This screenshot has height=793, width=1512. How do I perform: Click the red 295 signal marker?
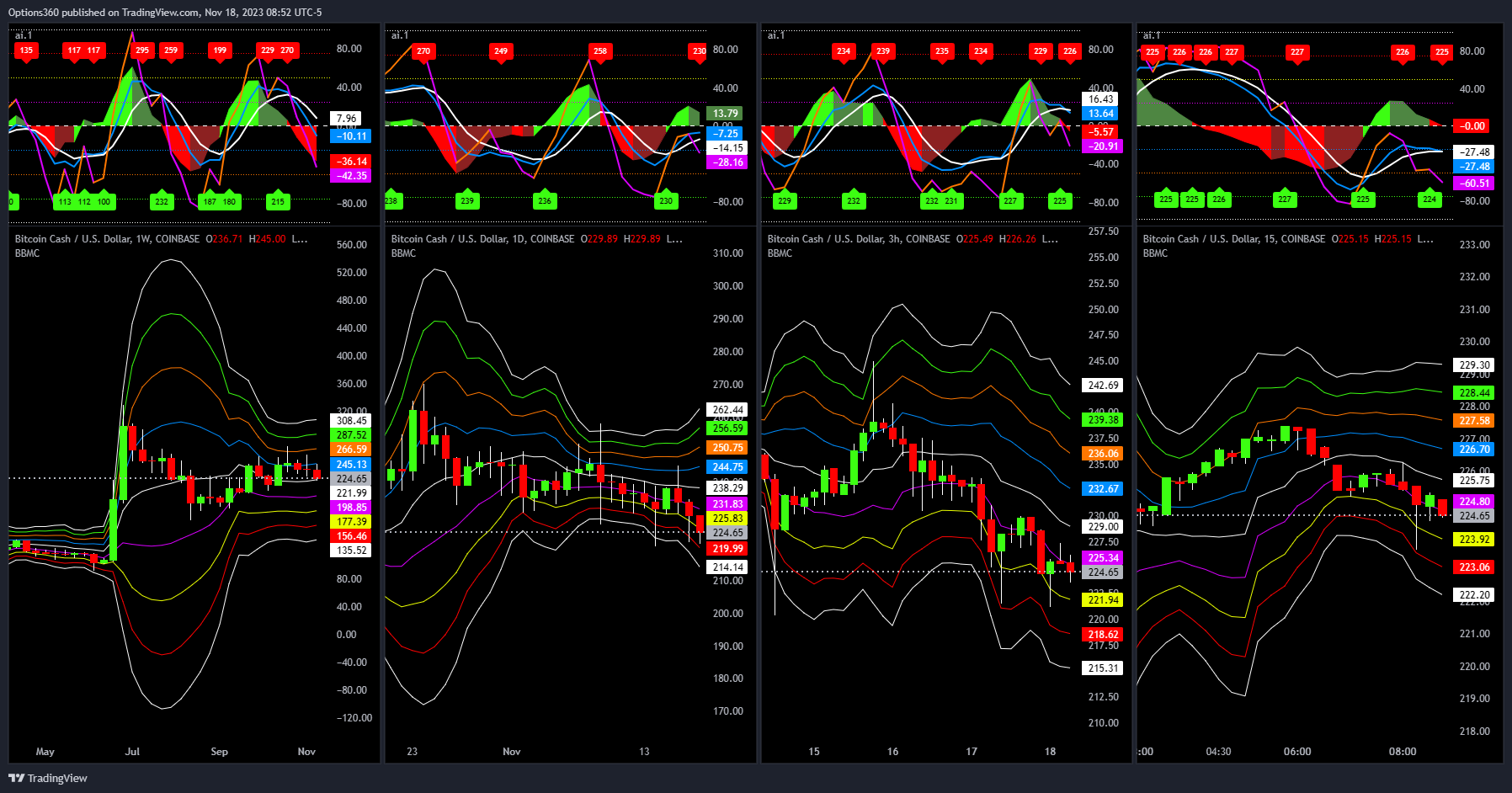pyautogui.click(x=142, y=51)
